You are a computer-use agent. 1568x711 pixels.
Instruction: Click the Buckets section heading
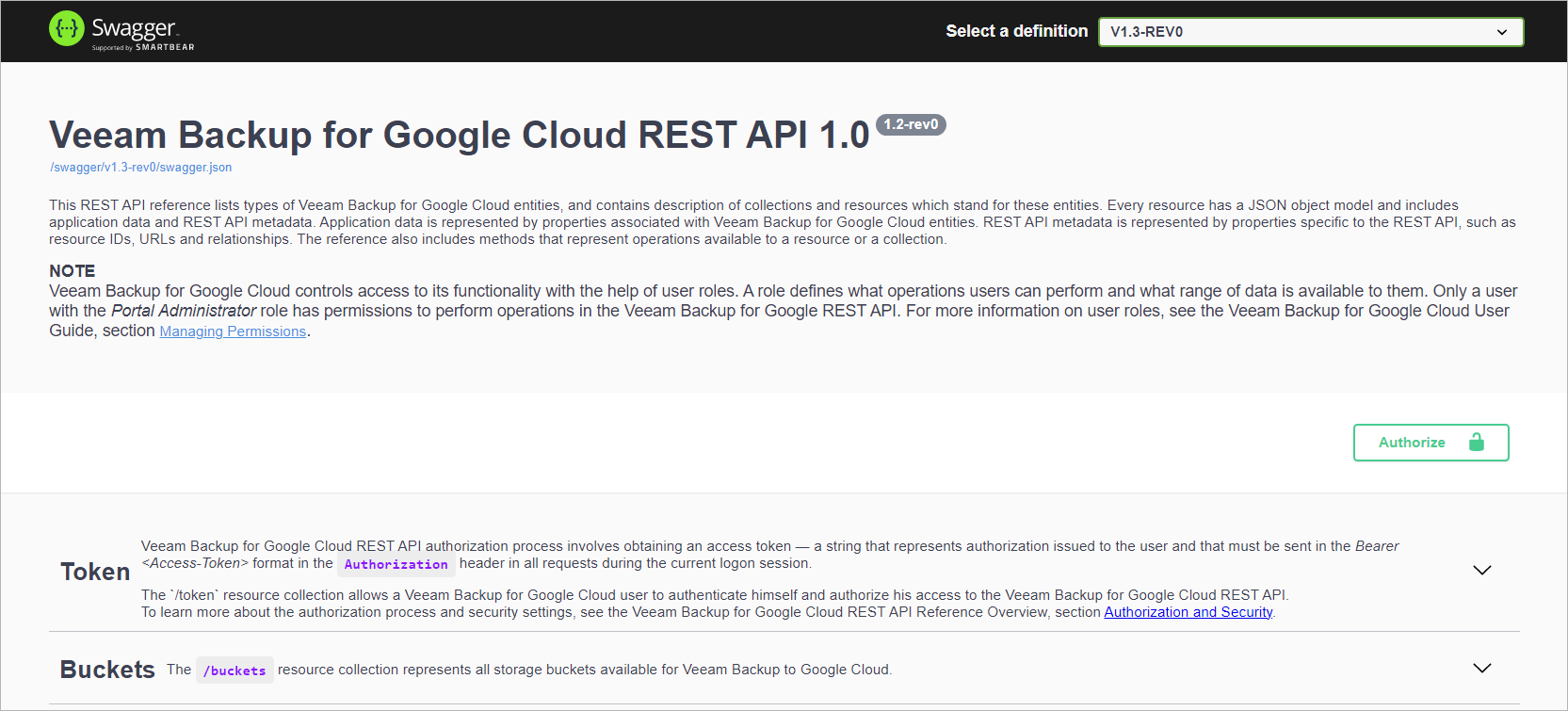[107, 670]
